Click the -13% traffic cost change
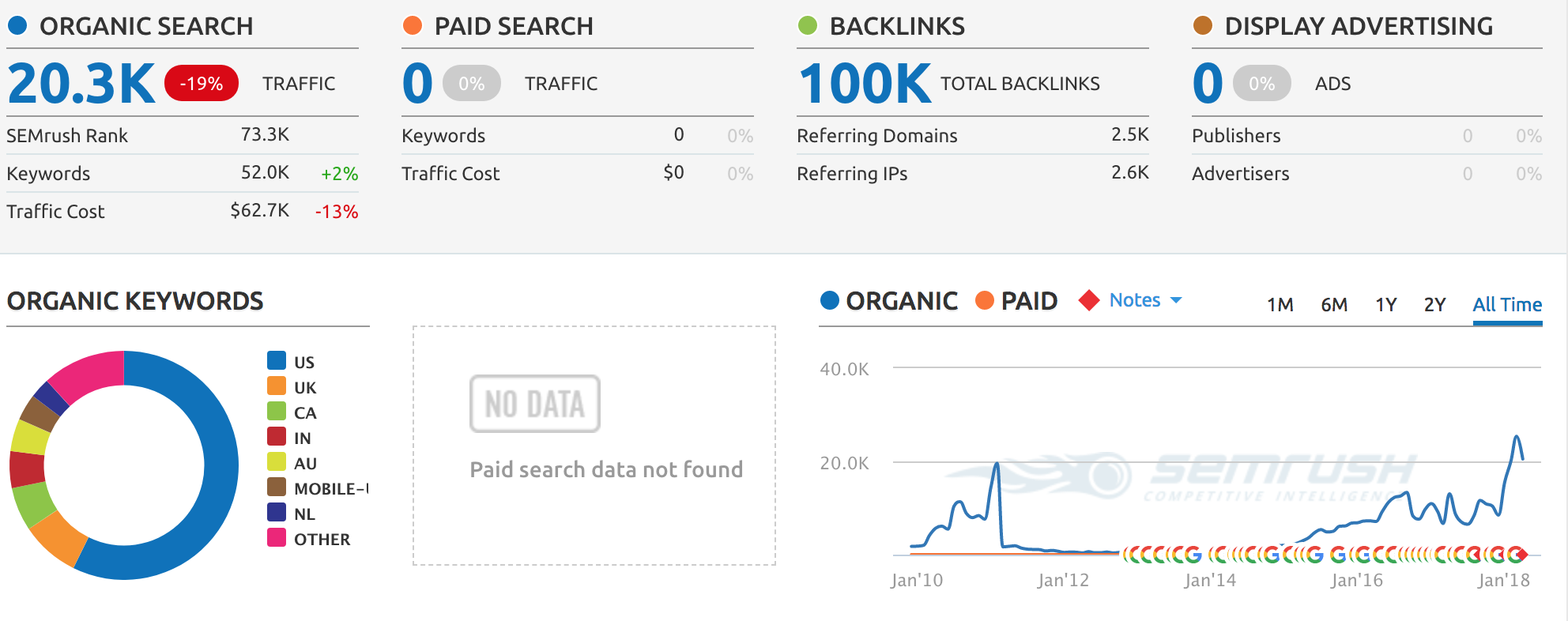 tap(337, 212)
